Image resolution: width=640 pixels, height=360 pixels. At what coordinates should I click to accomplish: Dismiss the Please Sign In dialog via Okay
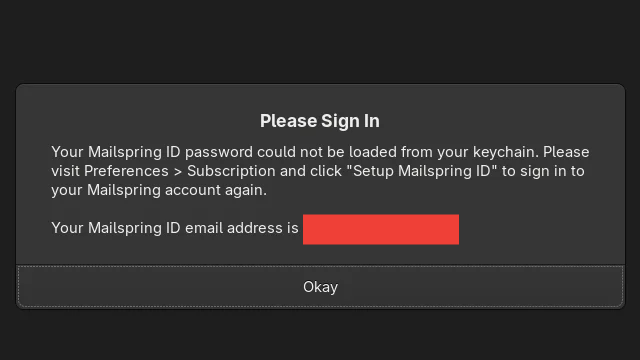point(320,287)
